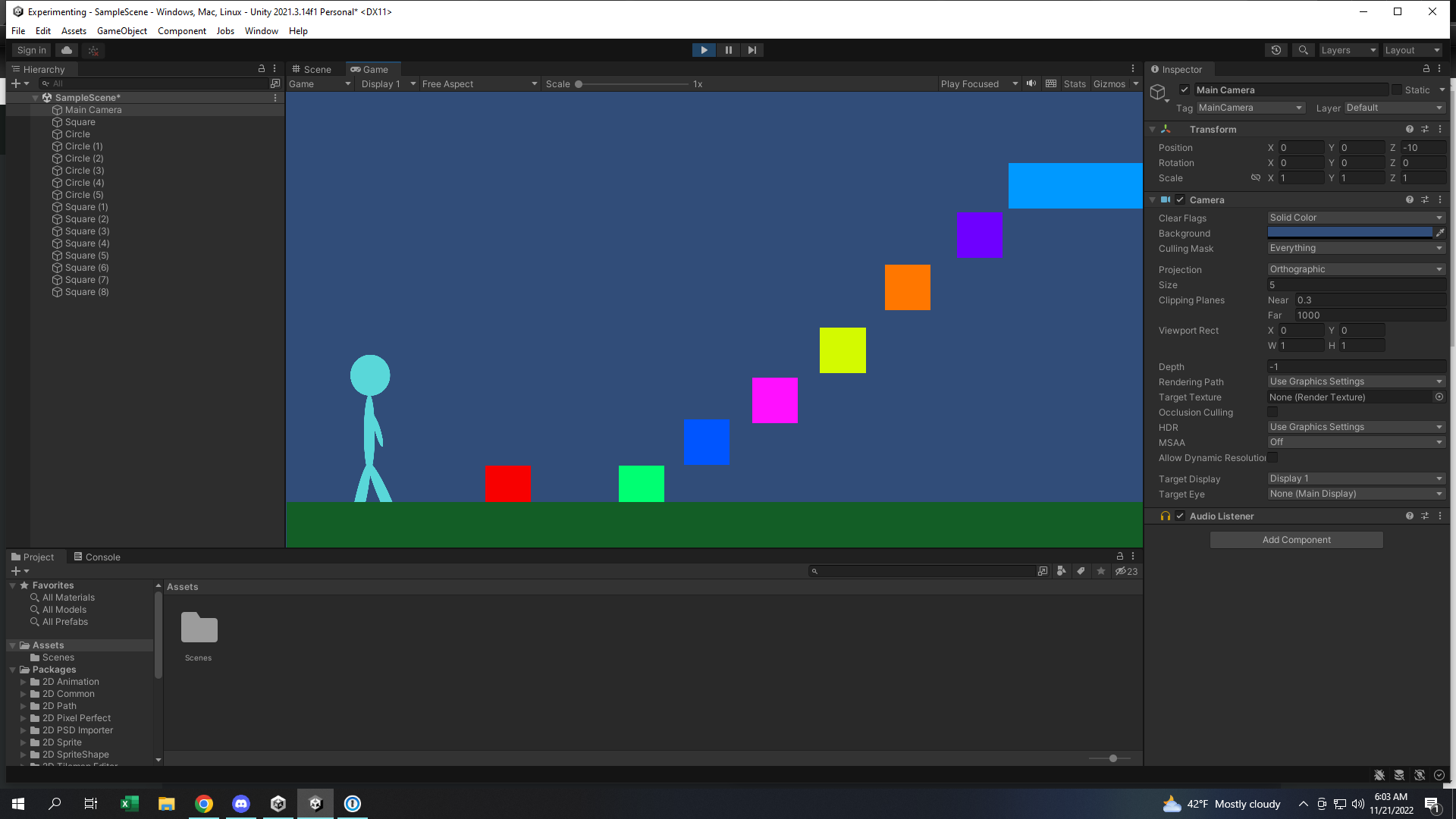Pick background color with the eyedropper icon
Screen dimensions: 1456x819
coord(1440,233)
